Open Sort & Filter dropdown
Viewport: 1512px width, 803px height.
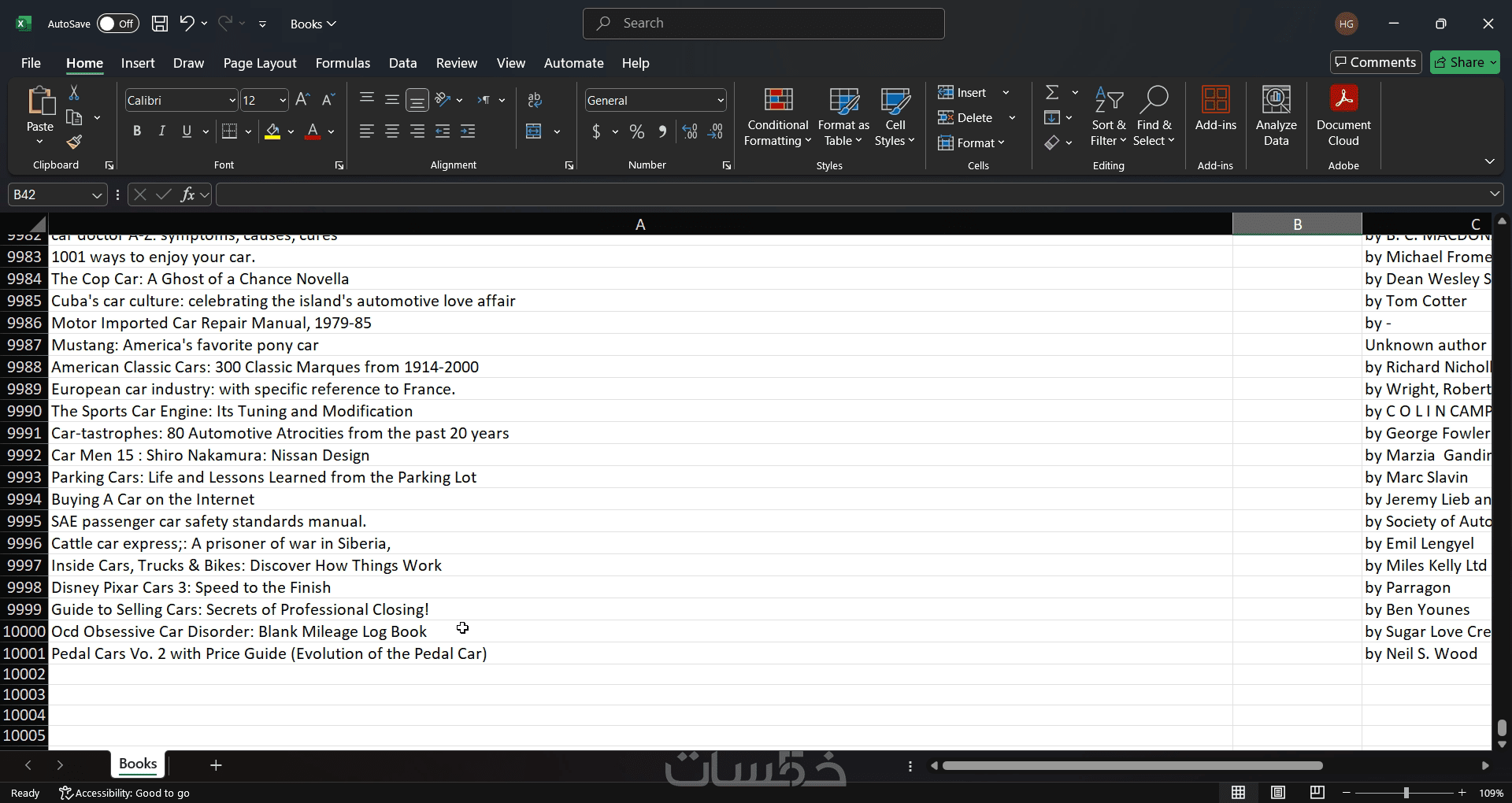click(1109, 117)
